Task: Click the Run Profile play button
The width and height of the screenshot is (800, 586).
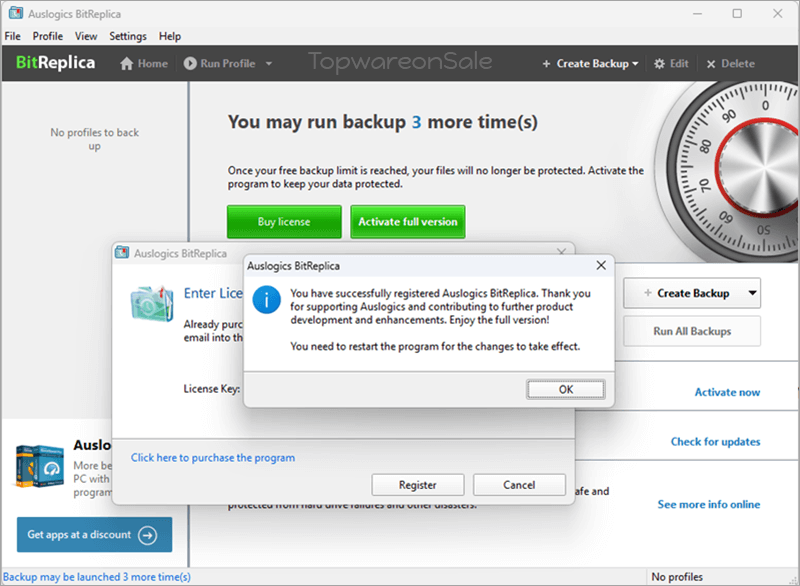Action: click(x=190, y=64)
